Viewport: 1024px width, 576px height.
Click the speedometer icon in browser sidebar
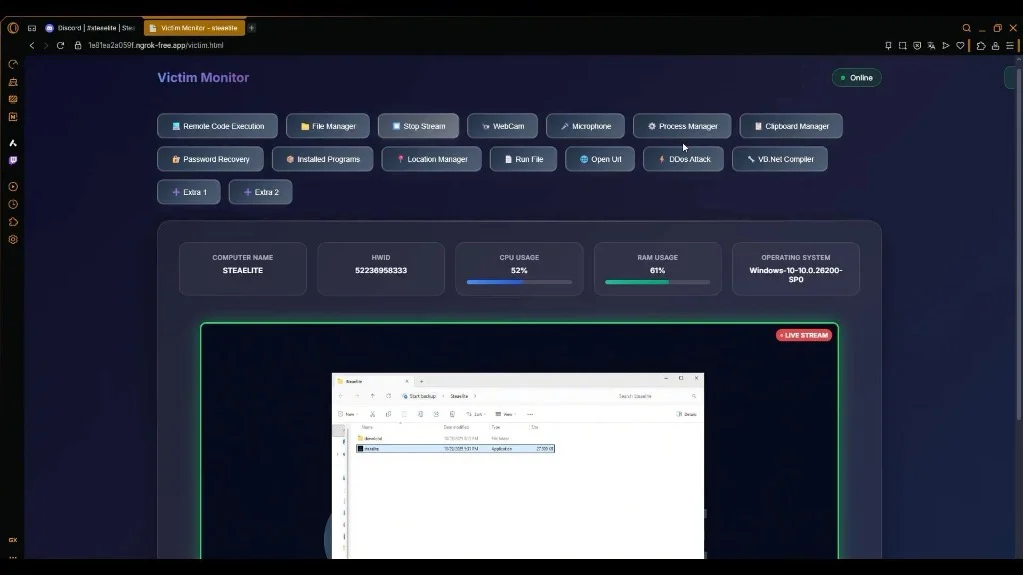tap(13, 65)
